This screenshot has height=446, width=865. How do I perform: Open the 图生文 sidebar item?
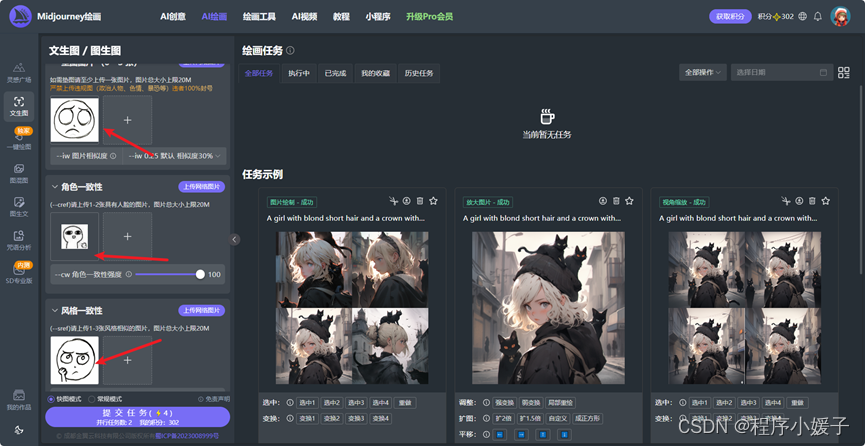pos(19,206)
